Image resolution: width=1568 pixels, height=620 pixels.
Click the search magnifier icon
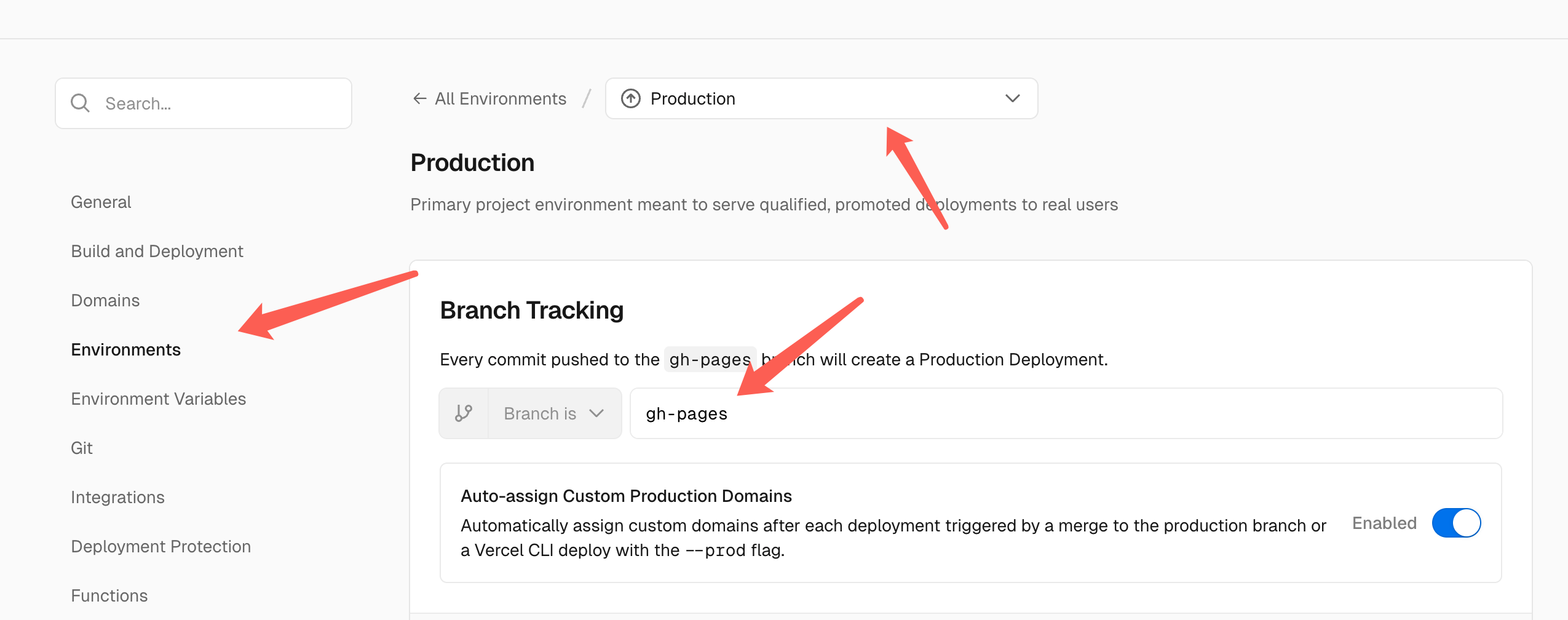[81, 103]
